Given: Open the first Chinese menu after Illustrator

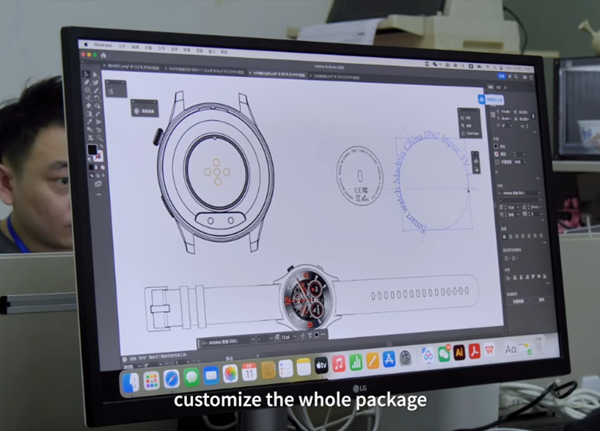Looking at the screenshot, I should (x=122, y=46).
